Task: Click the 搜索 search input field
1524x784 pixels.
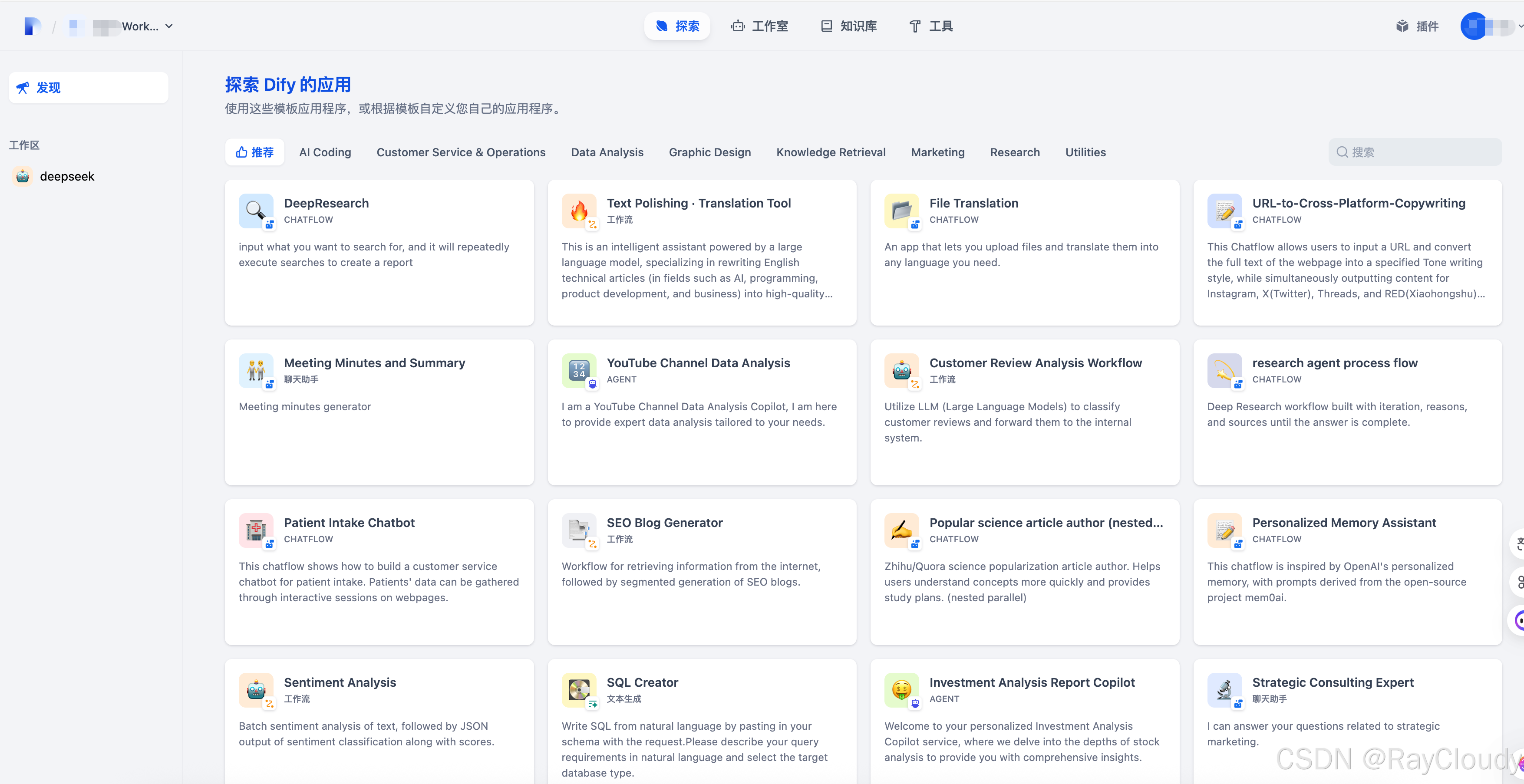Action: (1415, 152)
